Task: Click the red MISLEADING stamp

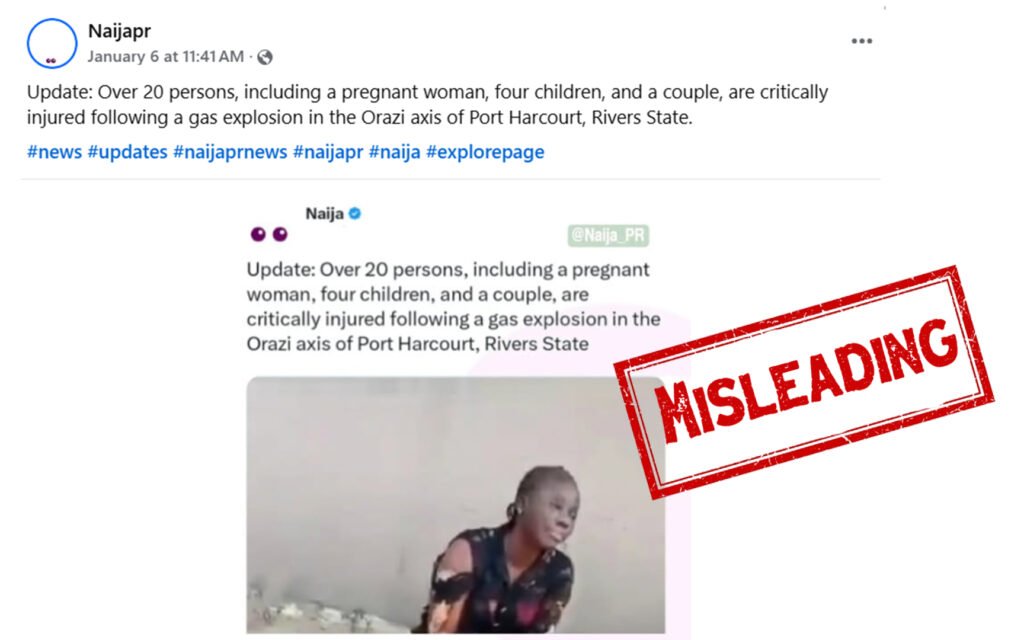Action: tap(804, 382)
